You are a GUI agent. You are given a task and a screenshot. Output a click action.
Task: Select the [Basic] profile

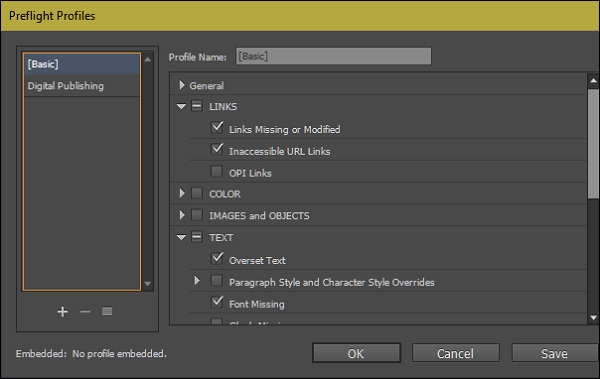click(82, 64)
